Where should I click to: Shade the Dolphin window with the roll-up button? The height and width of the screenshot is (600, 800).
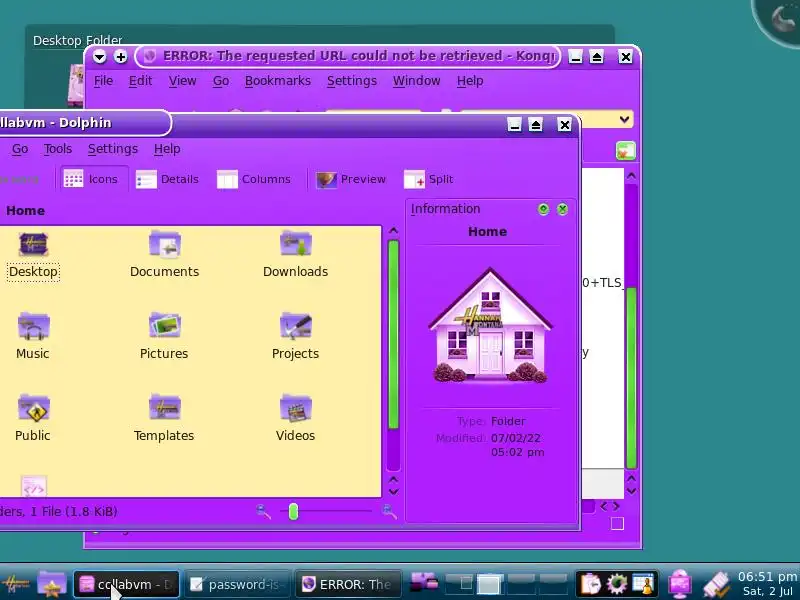click(x=536, y=124)
